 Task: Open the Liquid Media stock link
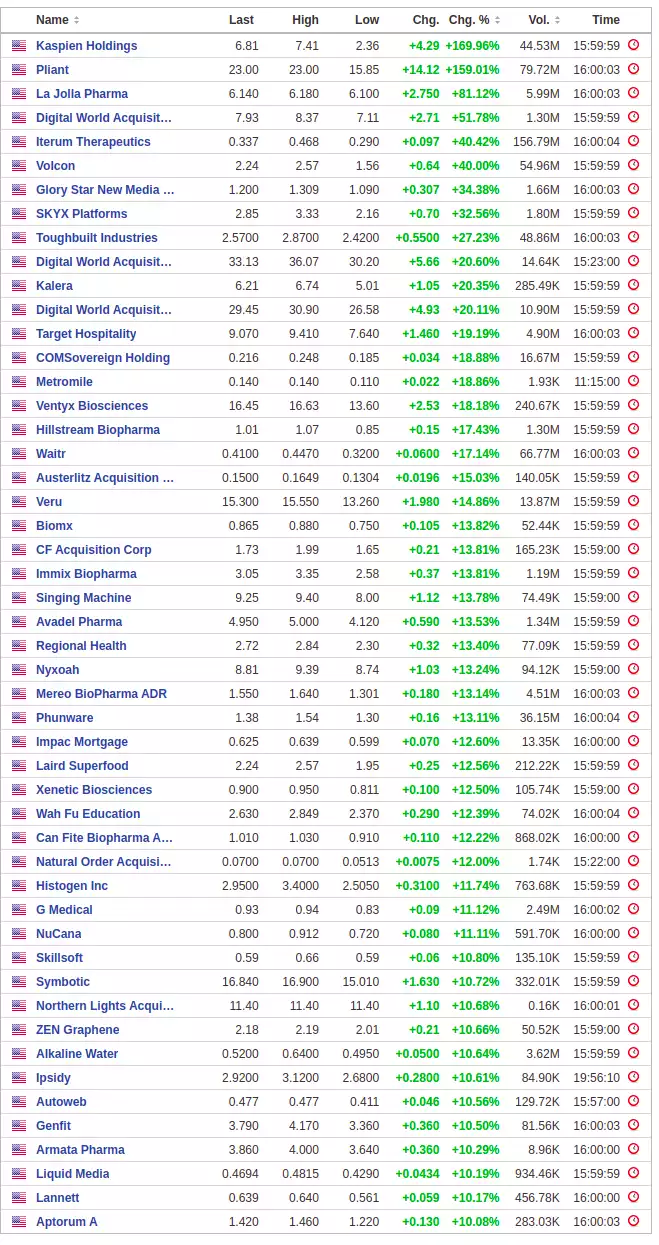pyautogui.click(x=73, y=1174)
